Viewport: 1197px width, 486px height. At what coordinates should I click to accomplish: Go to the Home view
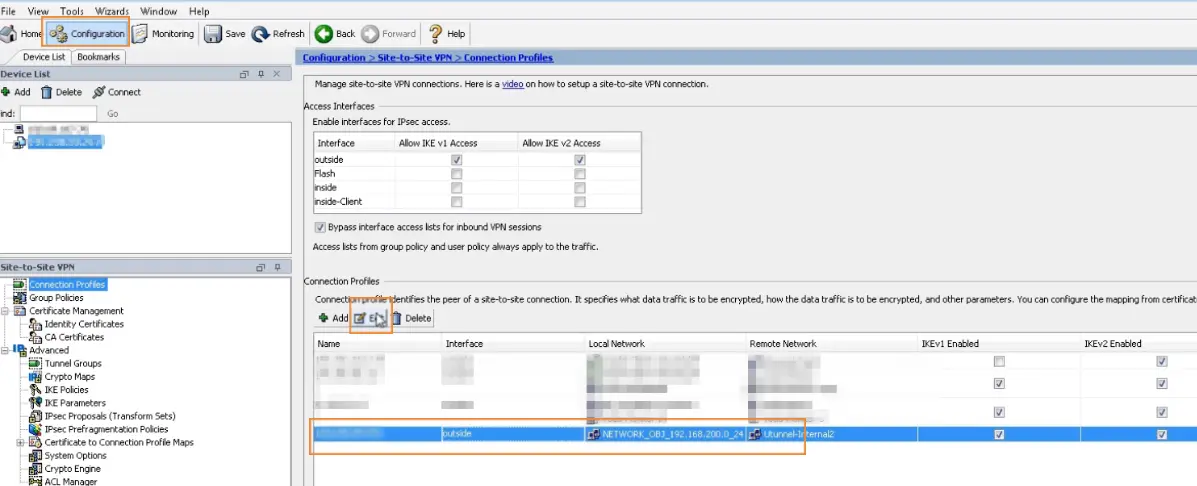21,34
